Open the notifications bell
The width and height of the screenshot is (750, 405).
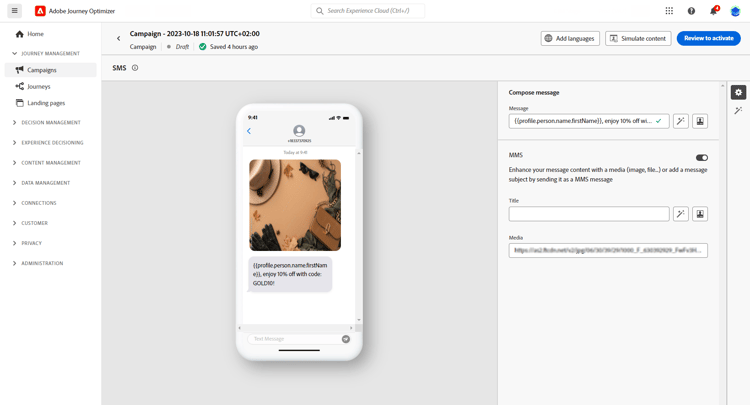click(x=713, y=11)
